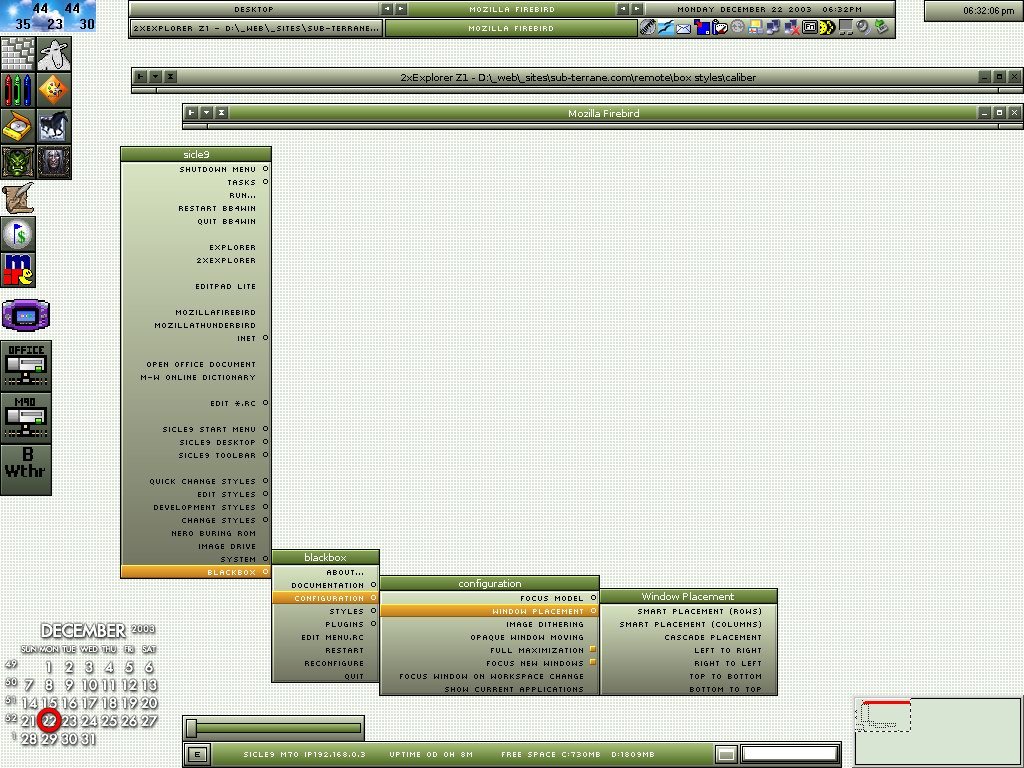Open the crayons dock icon

18,89
